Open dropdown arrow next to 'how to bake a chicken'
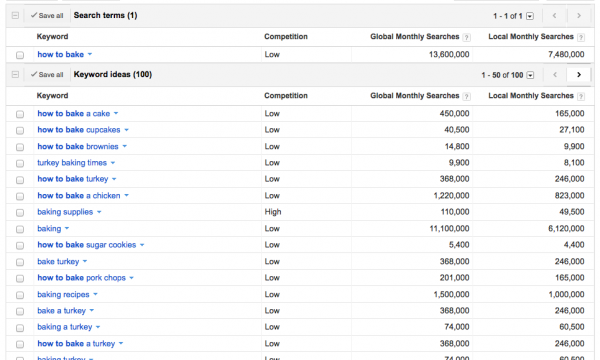The width and height of the screenshot is (600, 360). click(126, 195)
